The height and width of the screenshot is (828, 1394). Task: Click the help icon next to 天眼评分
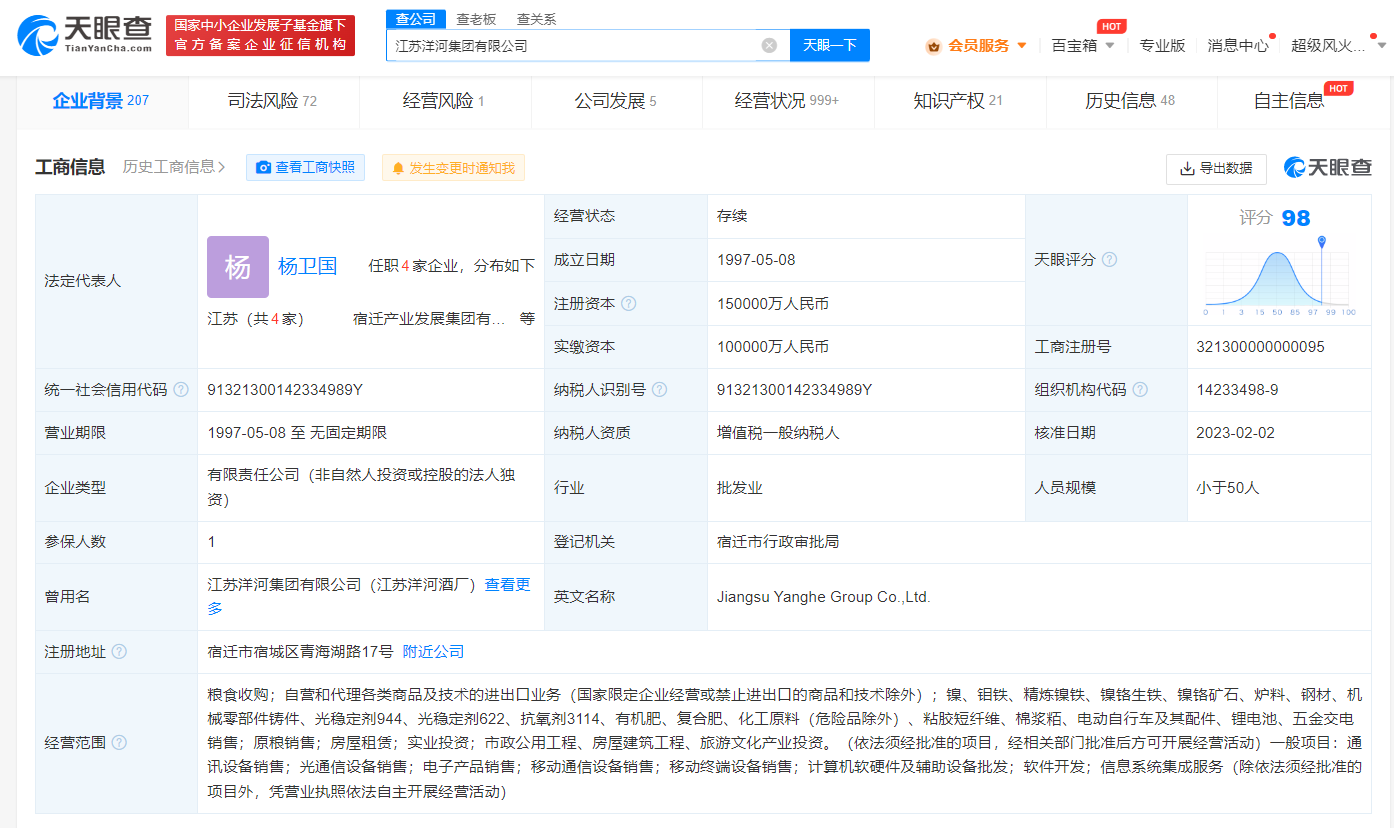coord(1109,260)
